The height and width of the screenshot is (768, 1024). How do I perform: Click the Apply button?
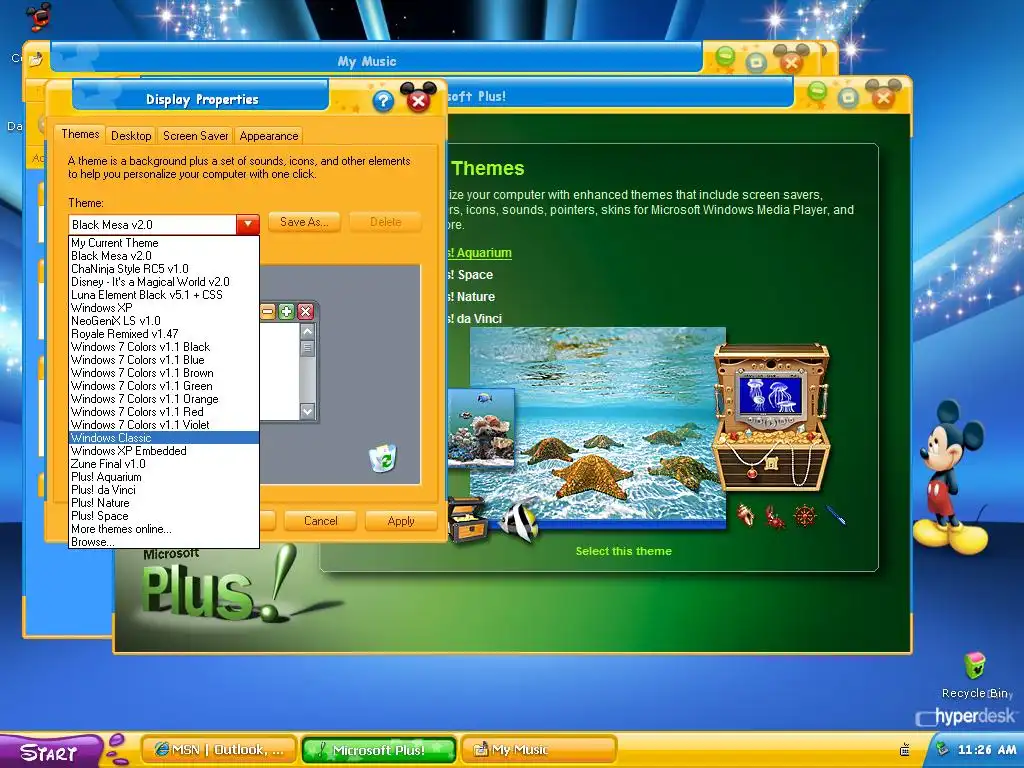pos(400,520)
